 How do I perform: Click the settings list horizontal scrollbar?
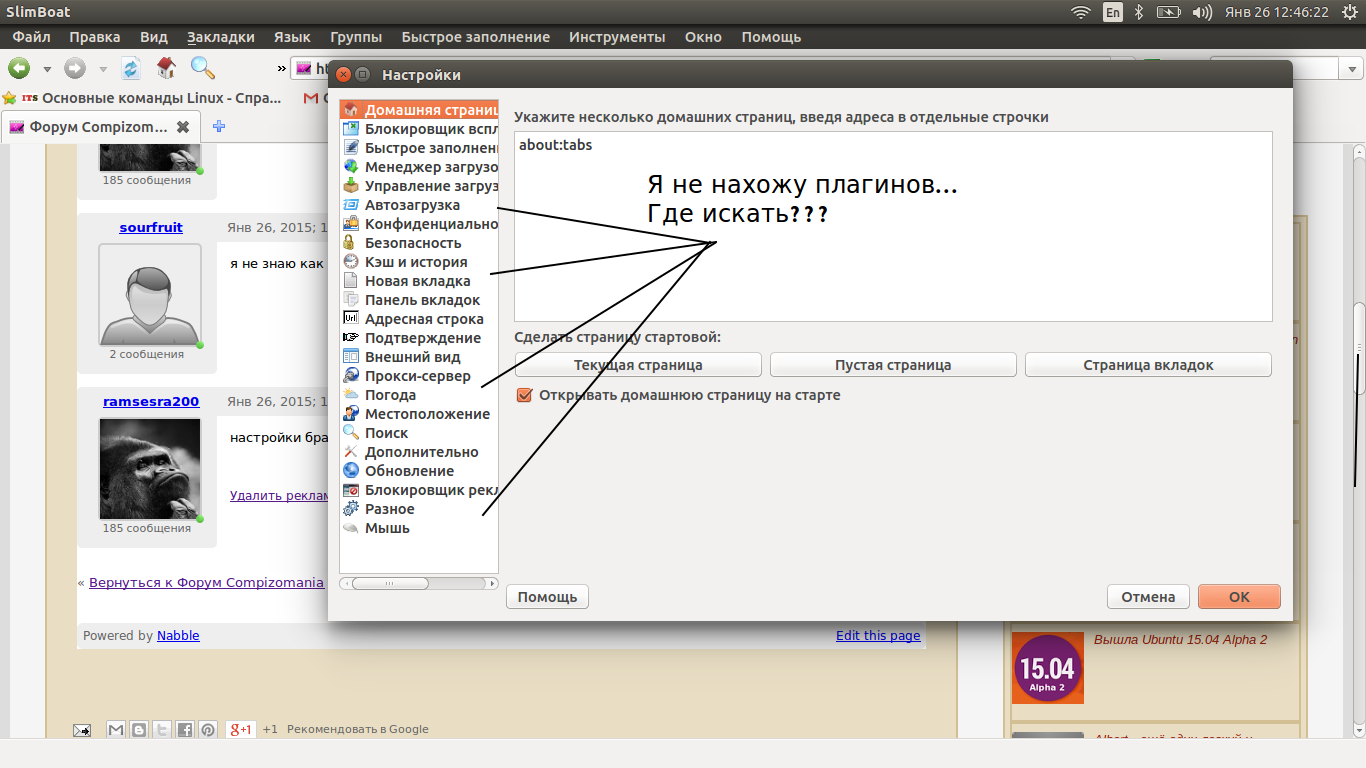tap(390, 582)
